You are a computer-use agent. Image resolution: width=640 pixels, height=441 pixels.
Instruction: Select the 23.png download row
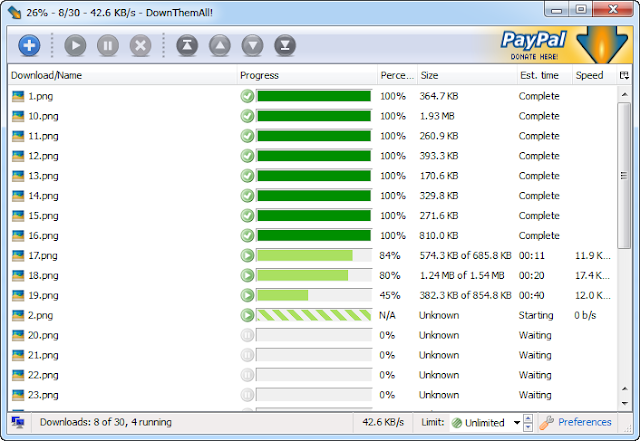[x=311, y=395]
